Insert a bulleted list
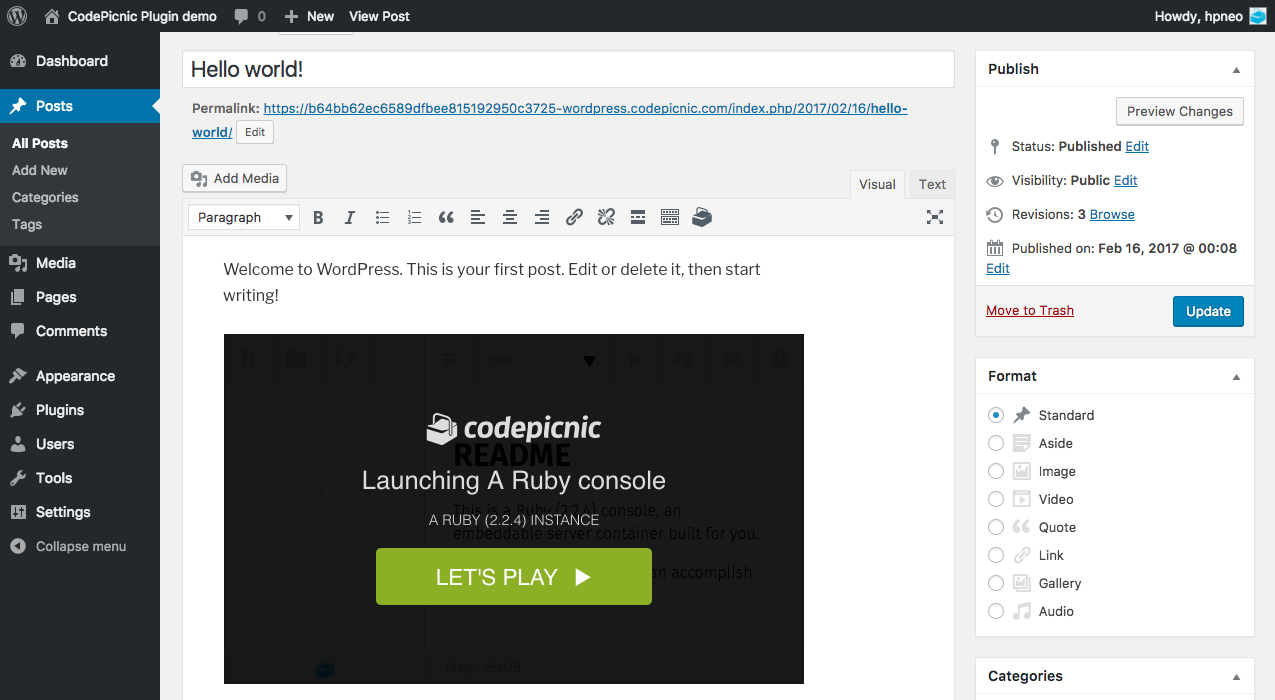 (382, 217)
